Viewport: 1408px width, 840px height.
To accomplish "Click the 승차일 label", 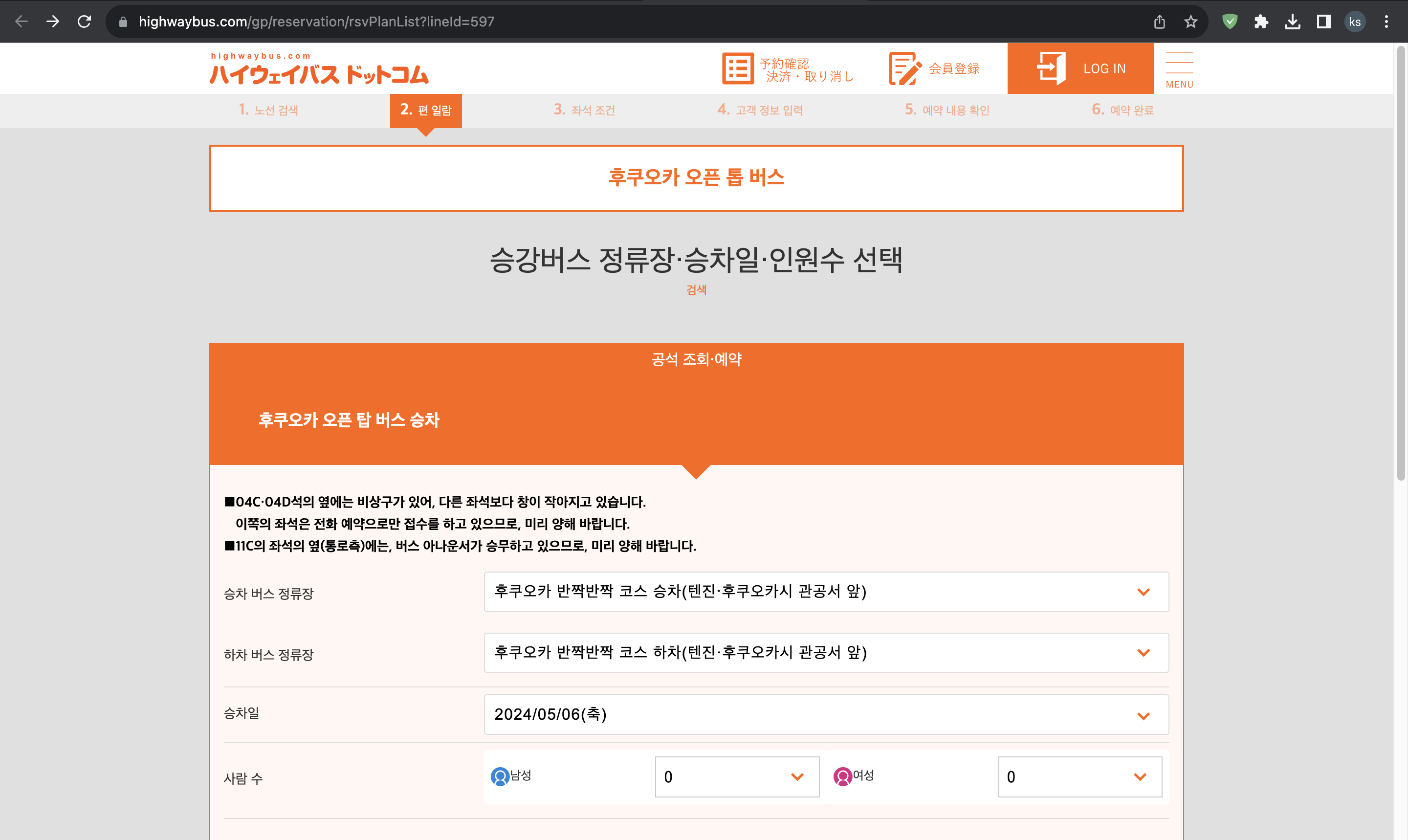I will 242,713.
